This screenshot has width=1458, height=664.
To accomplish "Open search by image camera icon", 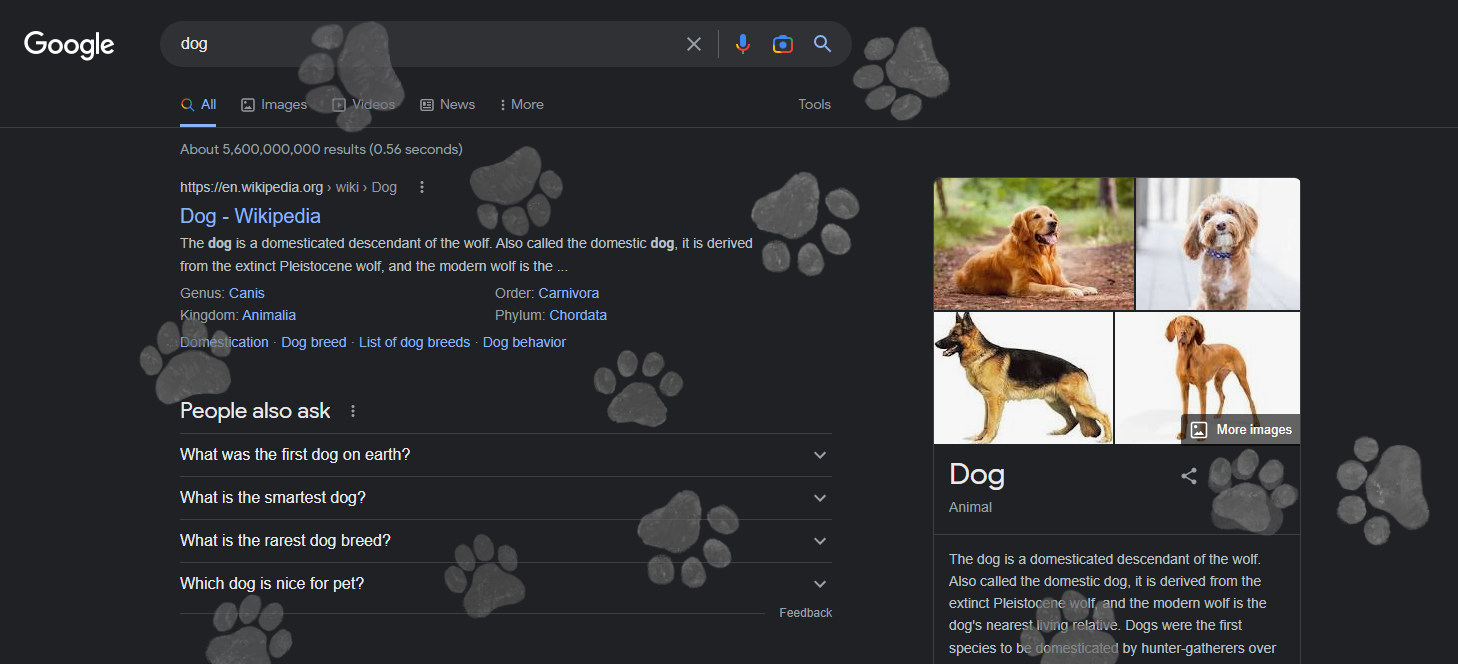I will pyautogui.click(x=783, y=44).
